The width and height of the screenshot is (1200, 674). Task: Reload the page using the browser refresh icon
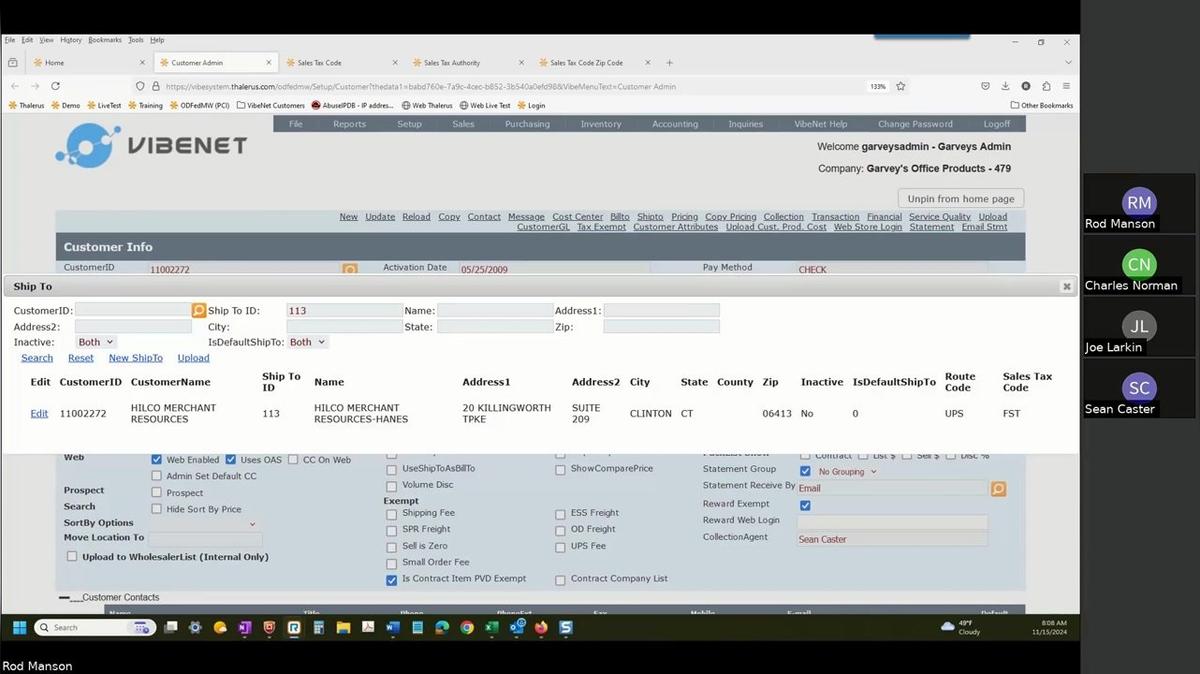(x=55, y=87)
